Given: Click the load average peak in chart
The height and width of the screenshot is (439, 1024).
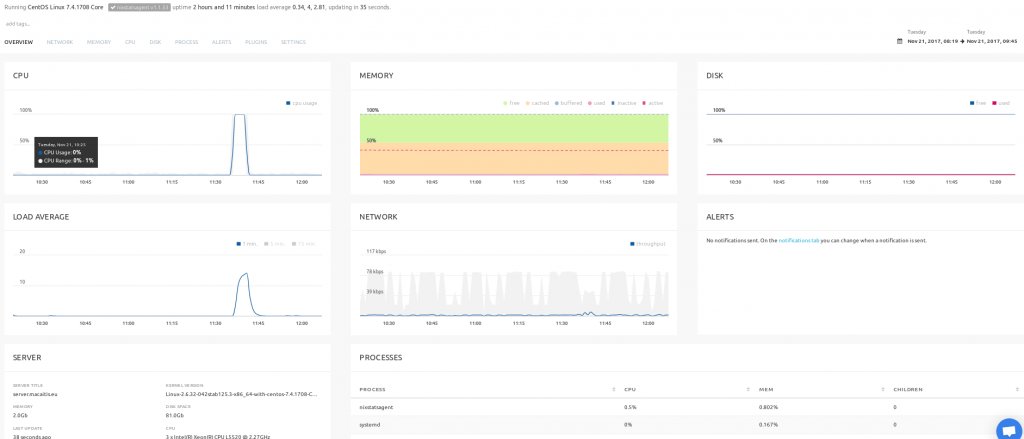Looking at the screenshot, I should pos(245,274).
